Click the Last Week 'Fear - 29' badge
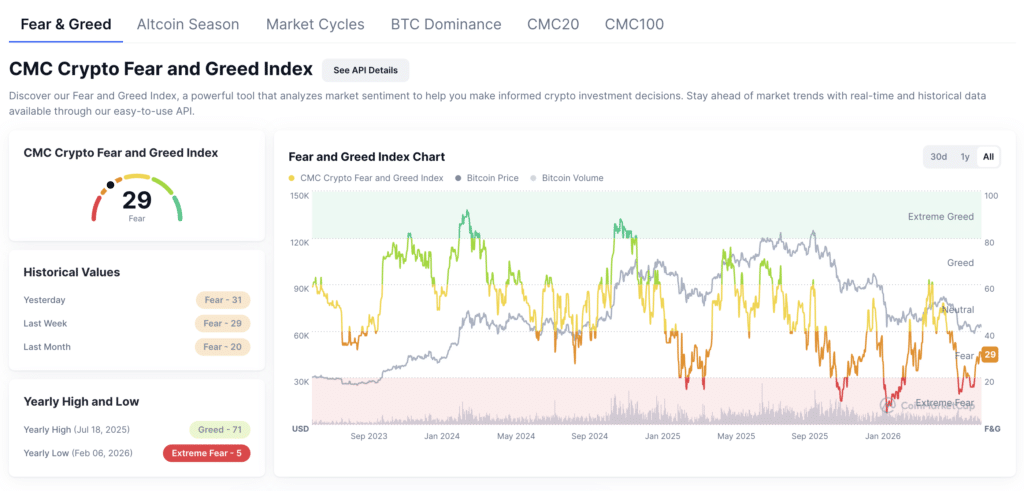 pyautogui.click(x=223, y=323)
